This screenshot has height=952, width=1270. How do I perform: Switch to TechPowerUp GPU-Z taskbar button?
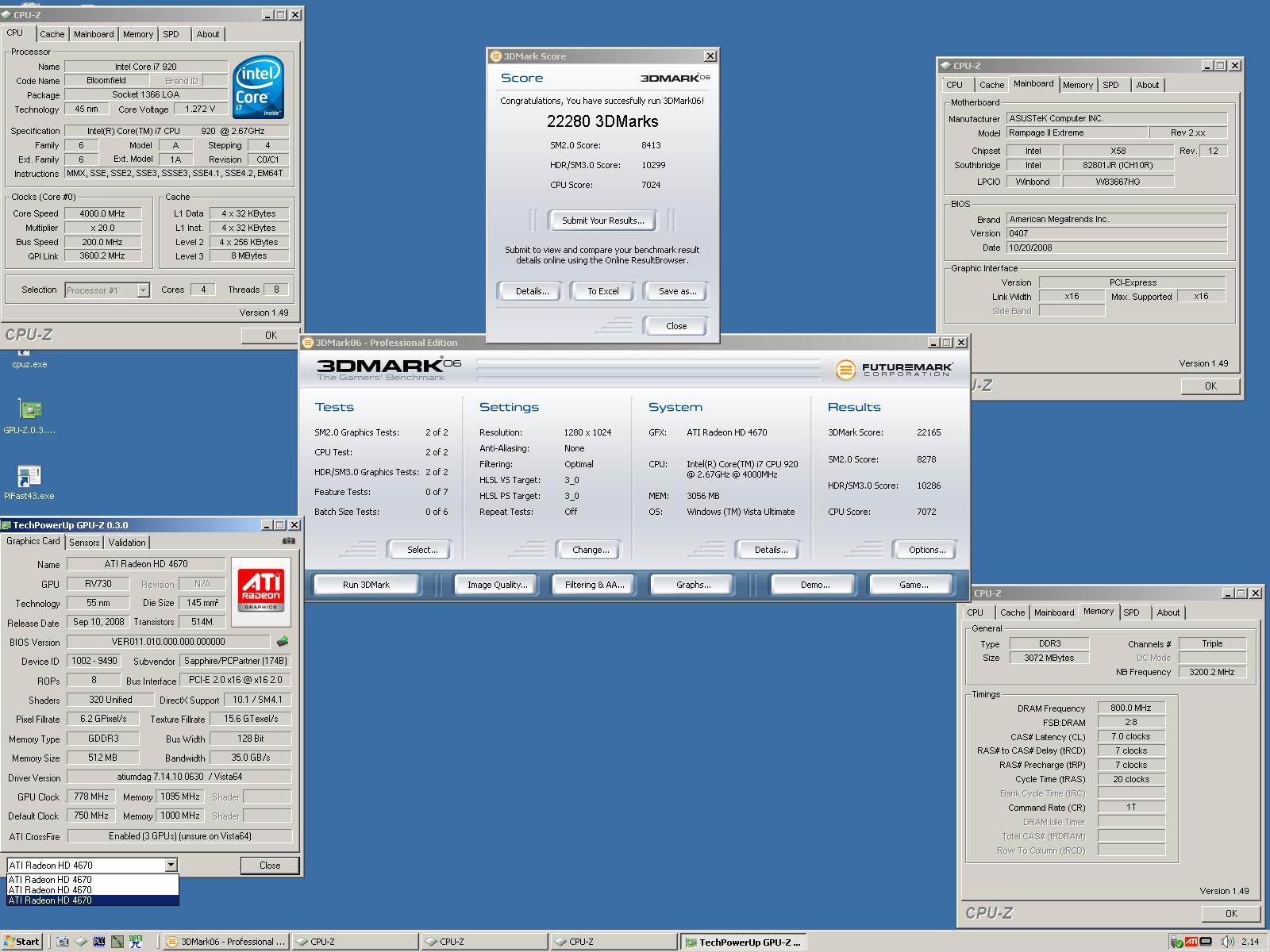point(744,942)
